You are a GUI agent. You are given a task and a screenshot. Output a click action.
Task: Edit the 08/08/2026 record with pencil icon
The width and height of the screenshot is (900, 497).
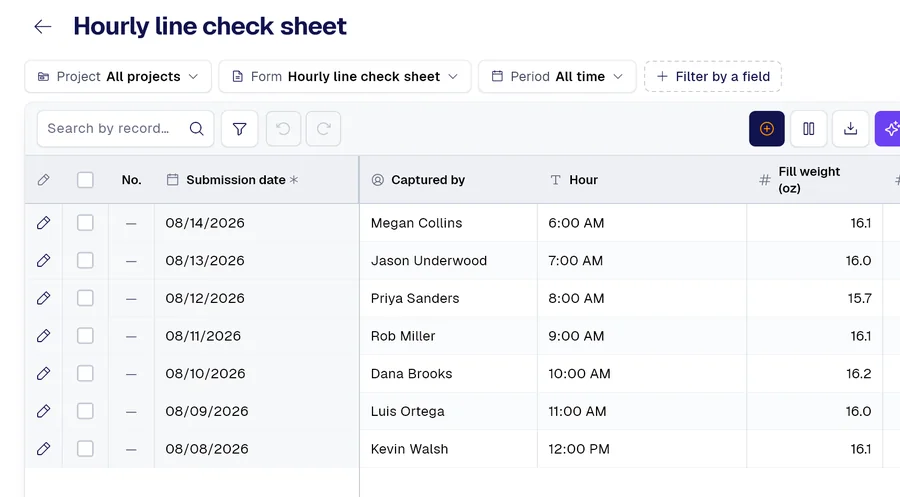click(x=44, y=449)
